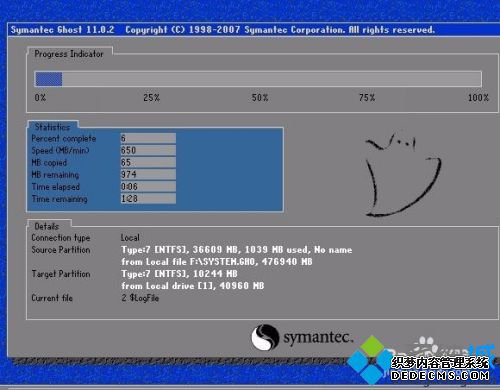Click the 75% progress marker
Image resolution: width=500 pixels, height=390 pixels.
367,98
